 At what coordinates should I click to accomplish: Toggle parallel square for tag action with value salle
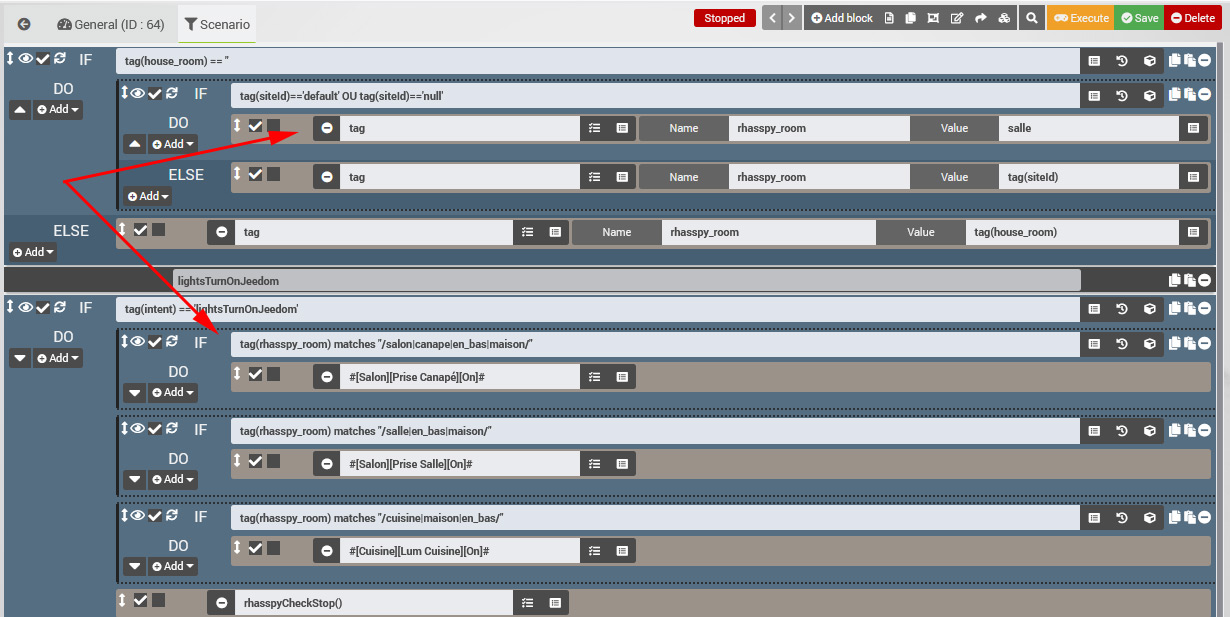pos(273,126)
